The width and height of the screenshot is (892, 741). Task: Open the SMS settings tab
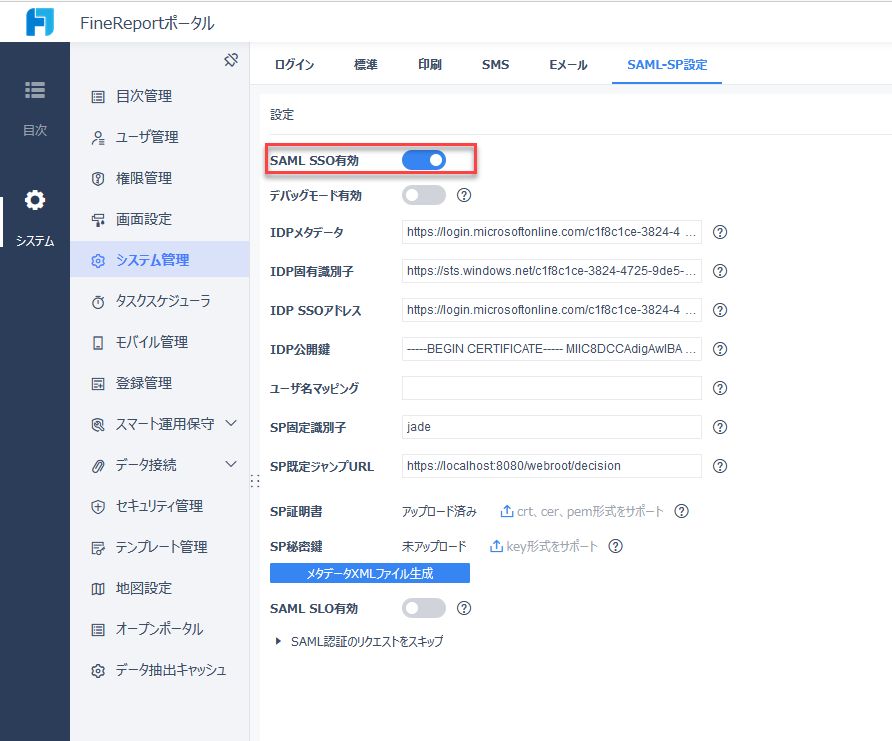[x=495, y=63]
